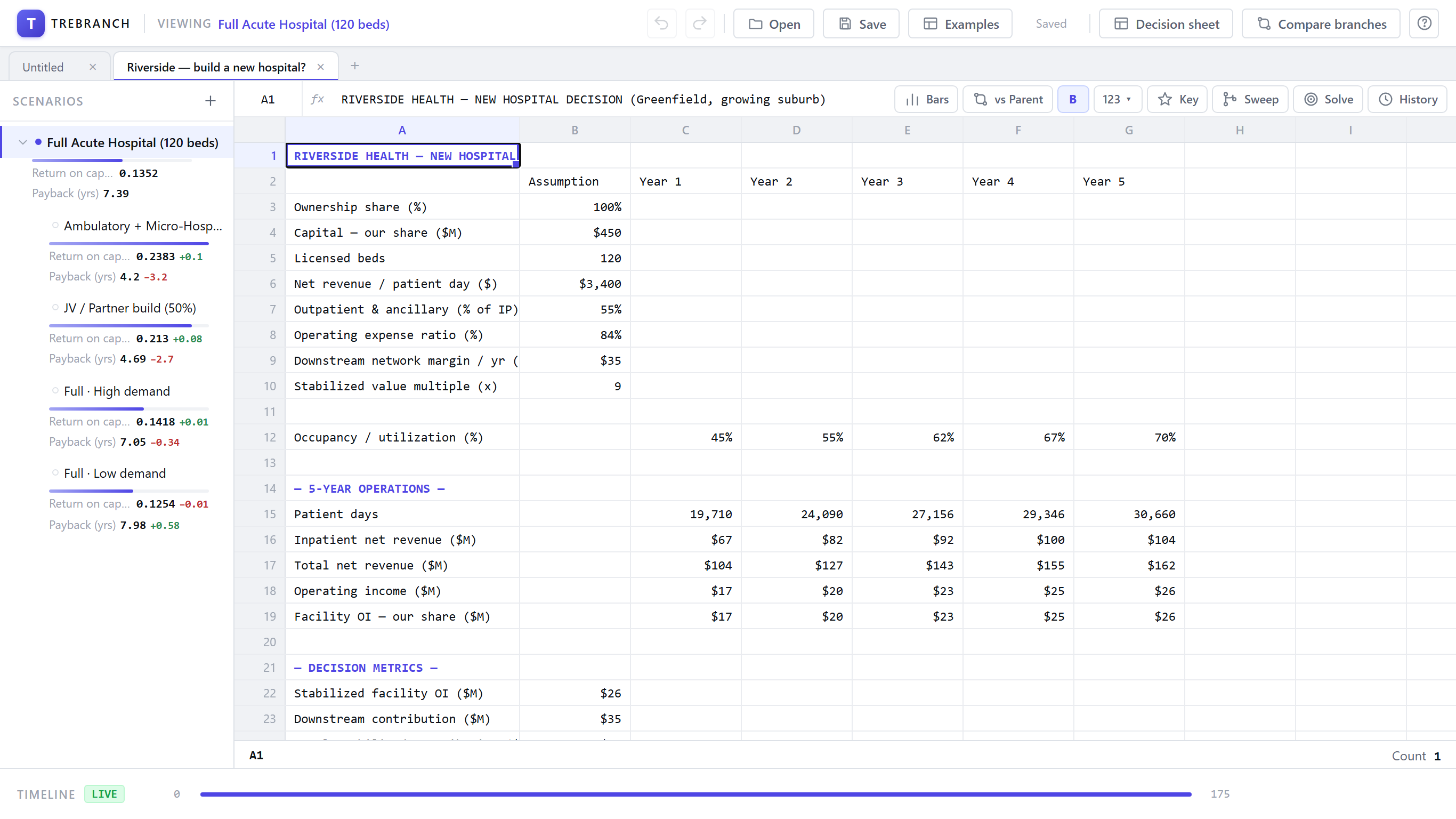Add a new scenario with plus icon
The height and width of the screenshot is (819, 1456).
click(x=211, y=101)
